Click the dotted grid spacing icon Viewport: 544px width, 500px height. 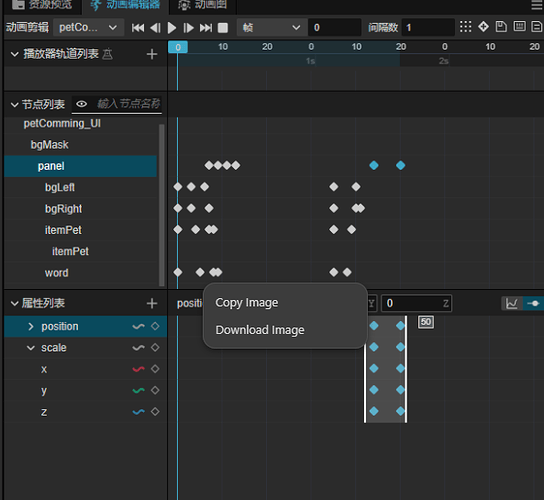click(x=466, y=27)
